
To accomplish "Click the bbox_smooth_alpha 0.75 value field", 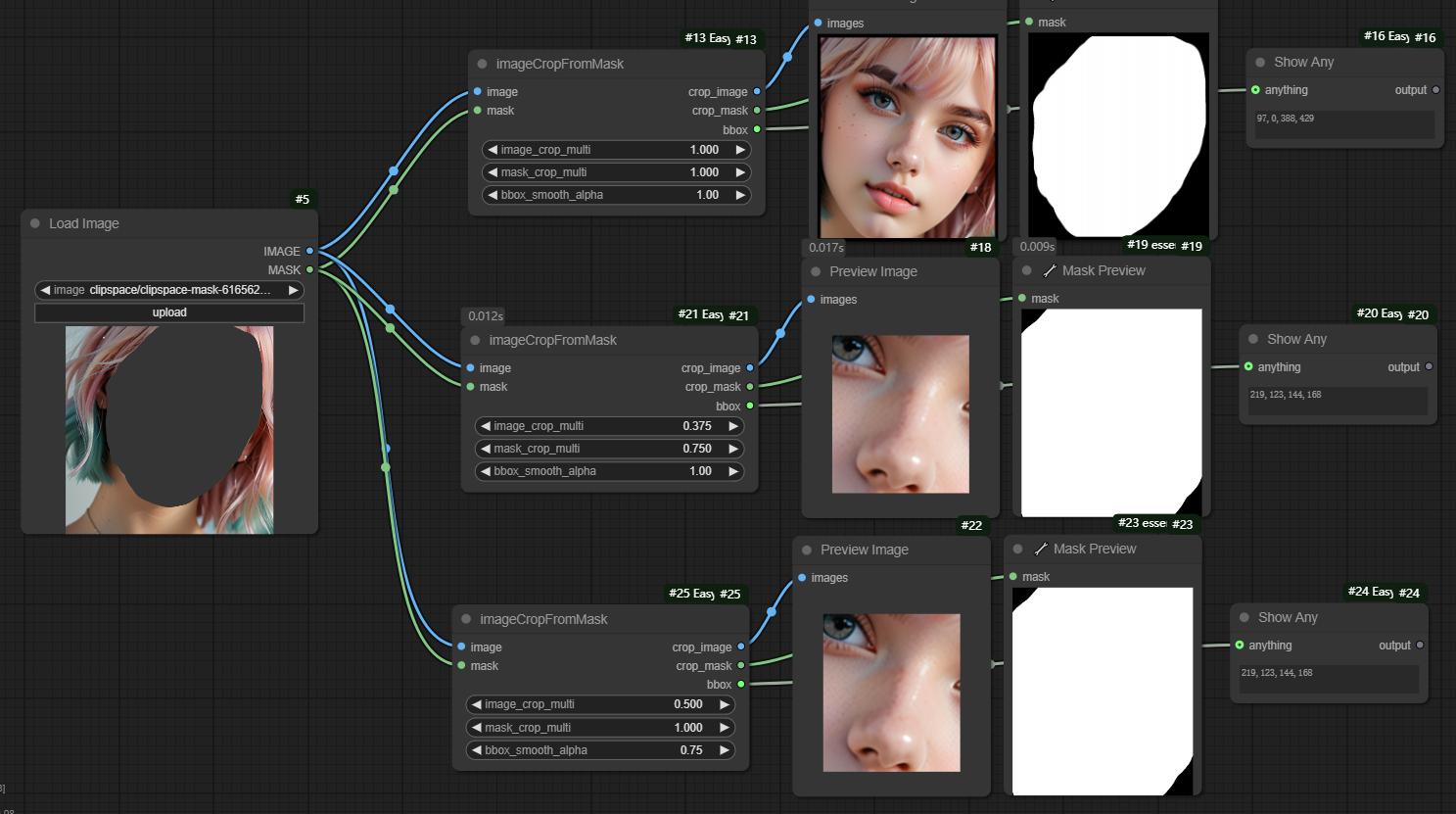I will pyautogui.click(x=691, y=750).
